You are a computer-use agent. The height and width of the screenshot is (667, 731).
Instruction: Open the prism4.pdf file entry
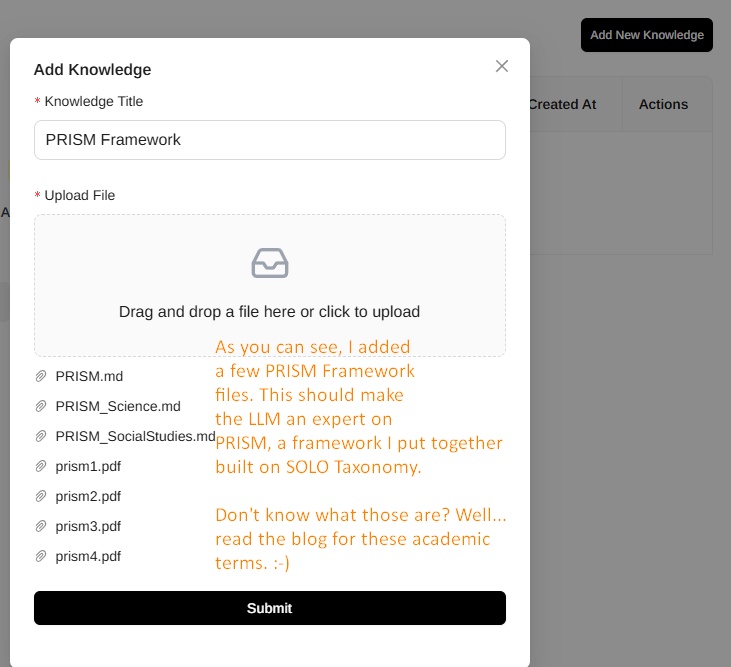pos(88,556)
